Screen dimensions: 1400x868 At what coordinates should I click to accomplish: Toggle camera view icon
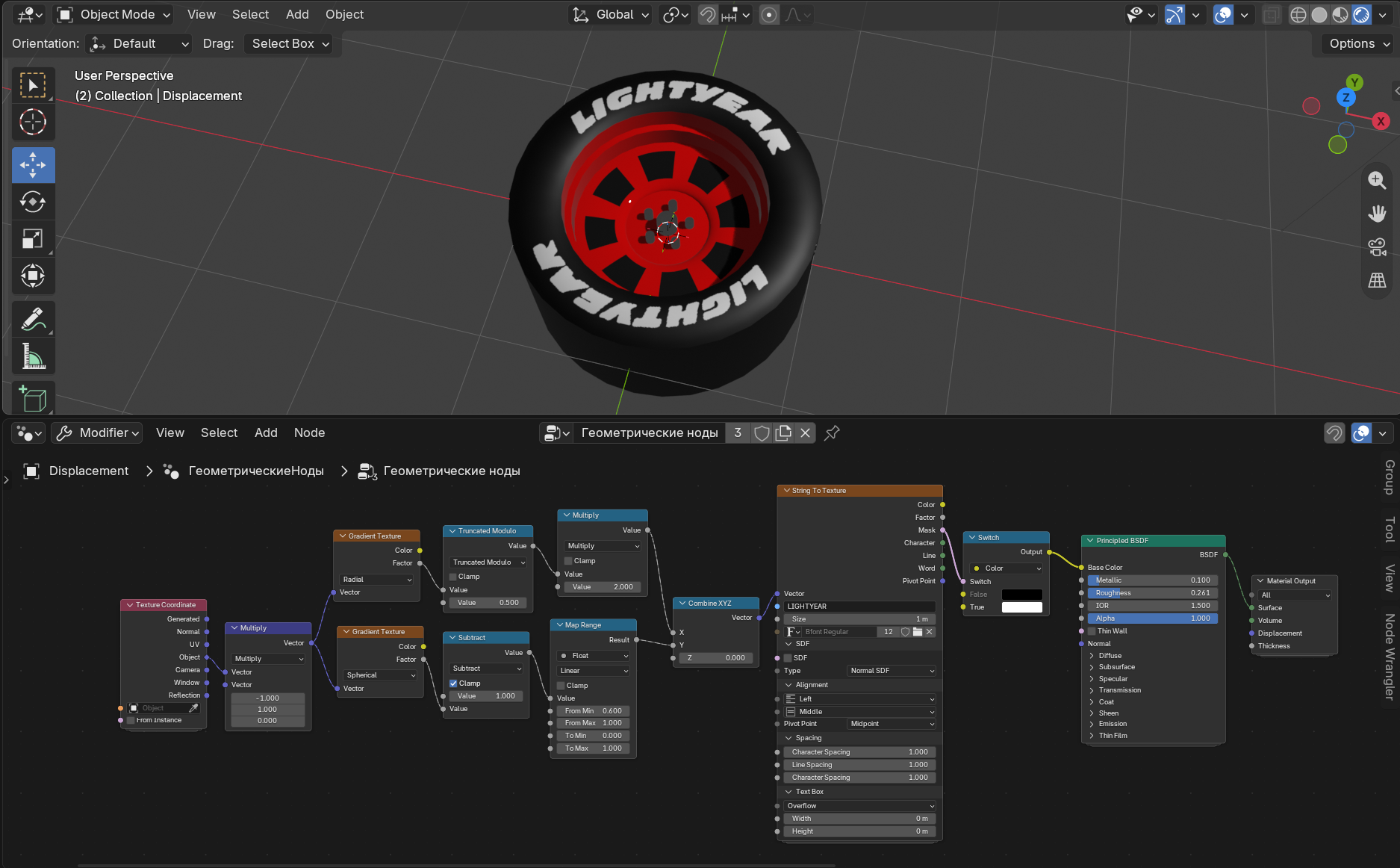[x=1377, y=247]
